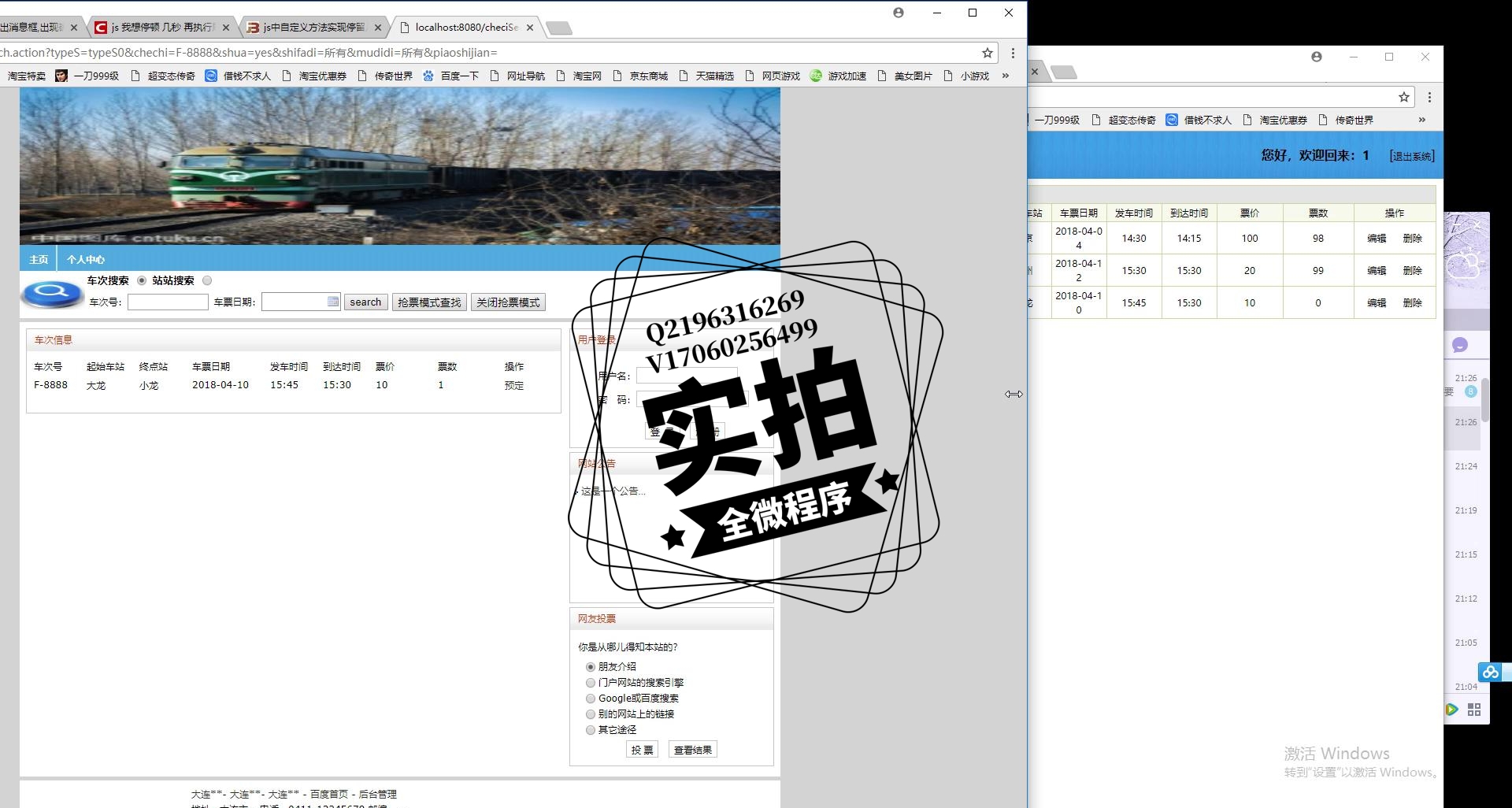Click 预定 for train F-8888

(514, 385)
